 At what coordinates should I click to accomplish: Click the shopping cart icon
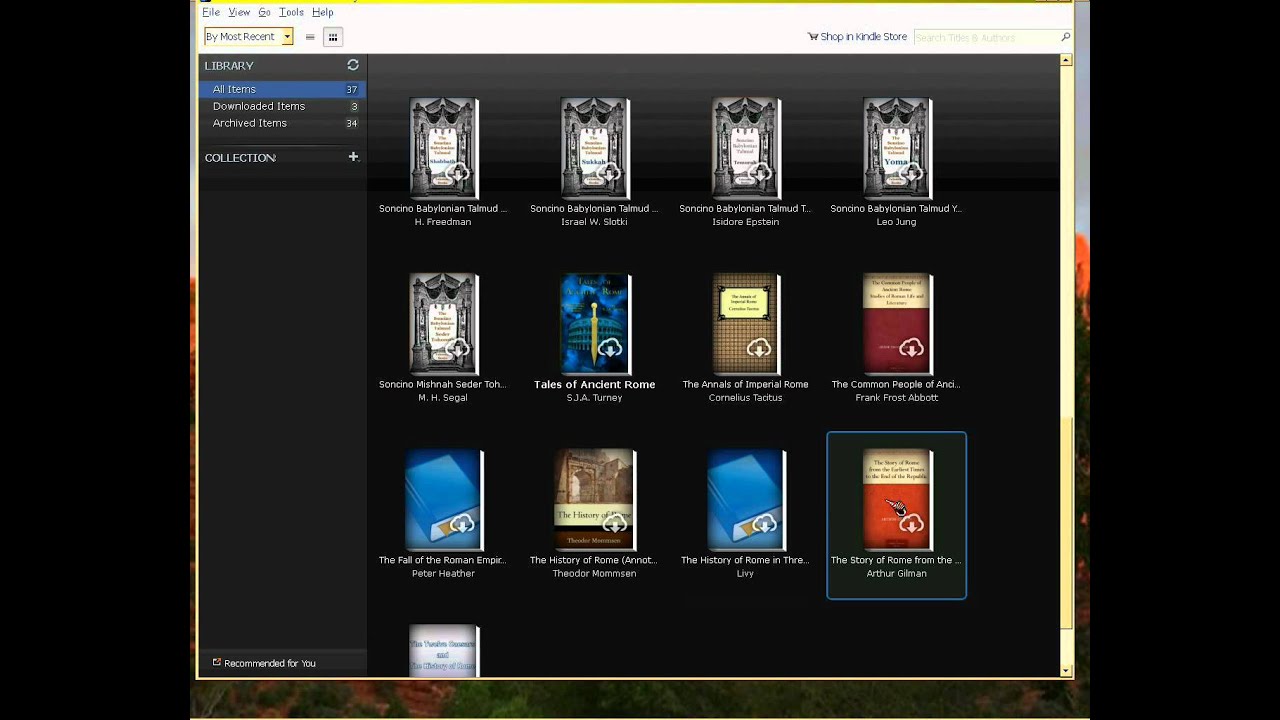click(x=813, y=37)
